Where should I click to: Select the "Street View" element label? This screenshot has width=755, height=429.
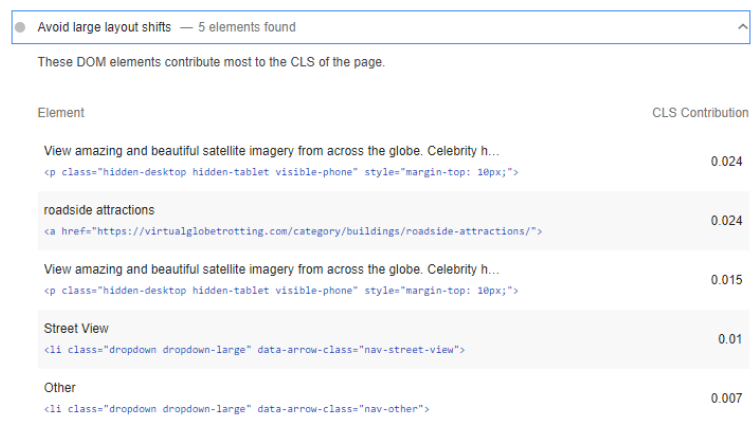pyautogui.click(x=76, y=329)
